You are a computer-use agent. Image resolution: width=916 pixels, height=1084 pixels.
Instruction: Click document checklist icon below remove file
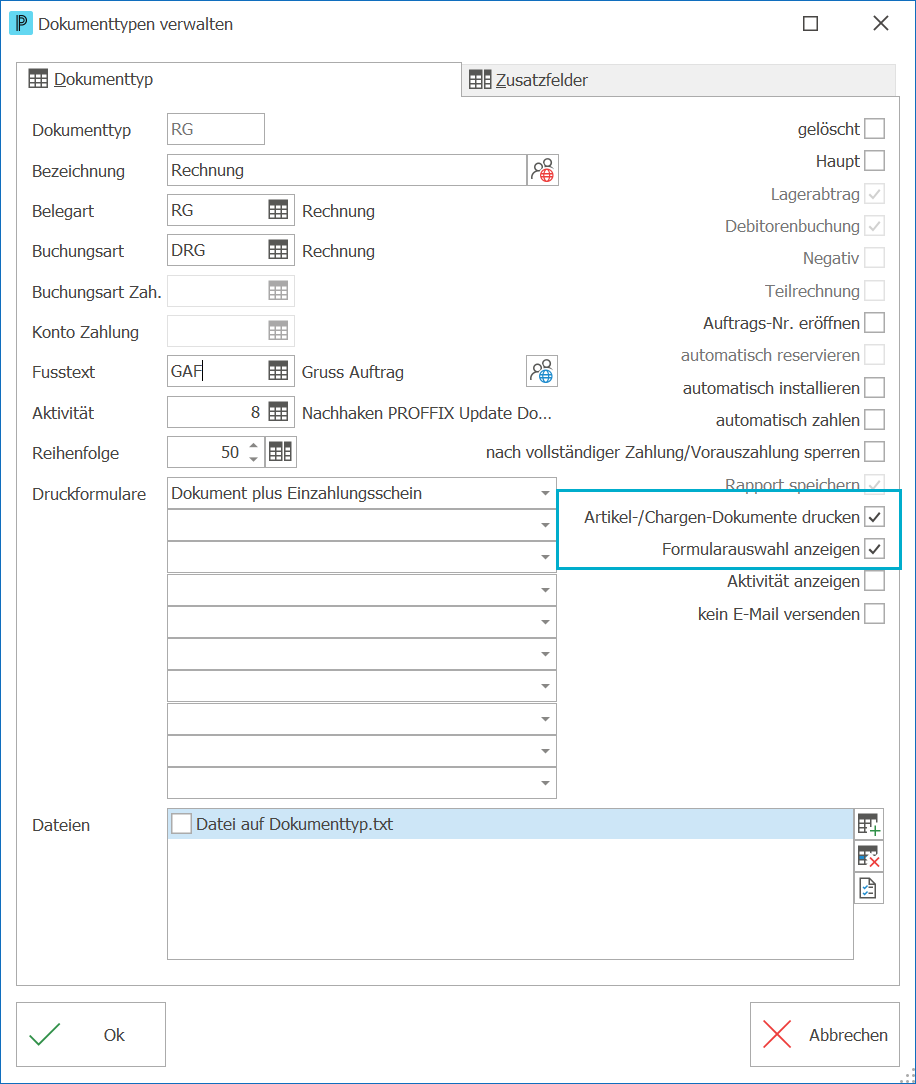[x=869, y=888]
